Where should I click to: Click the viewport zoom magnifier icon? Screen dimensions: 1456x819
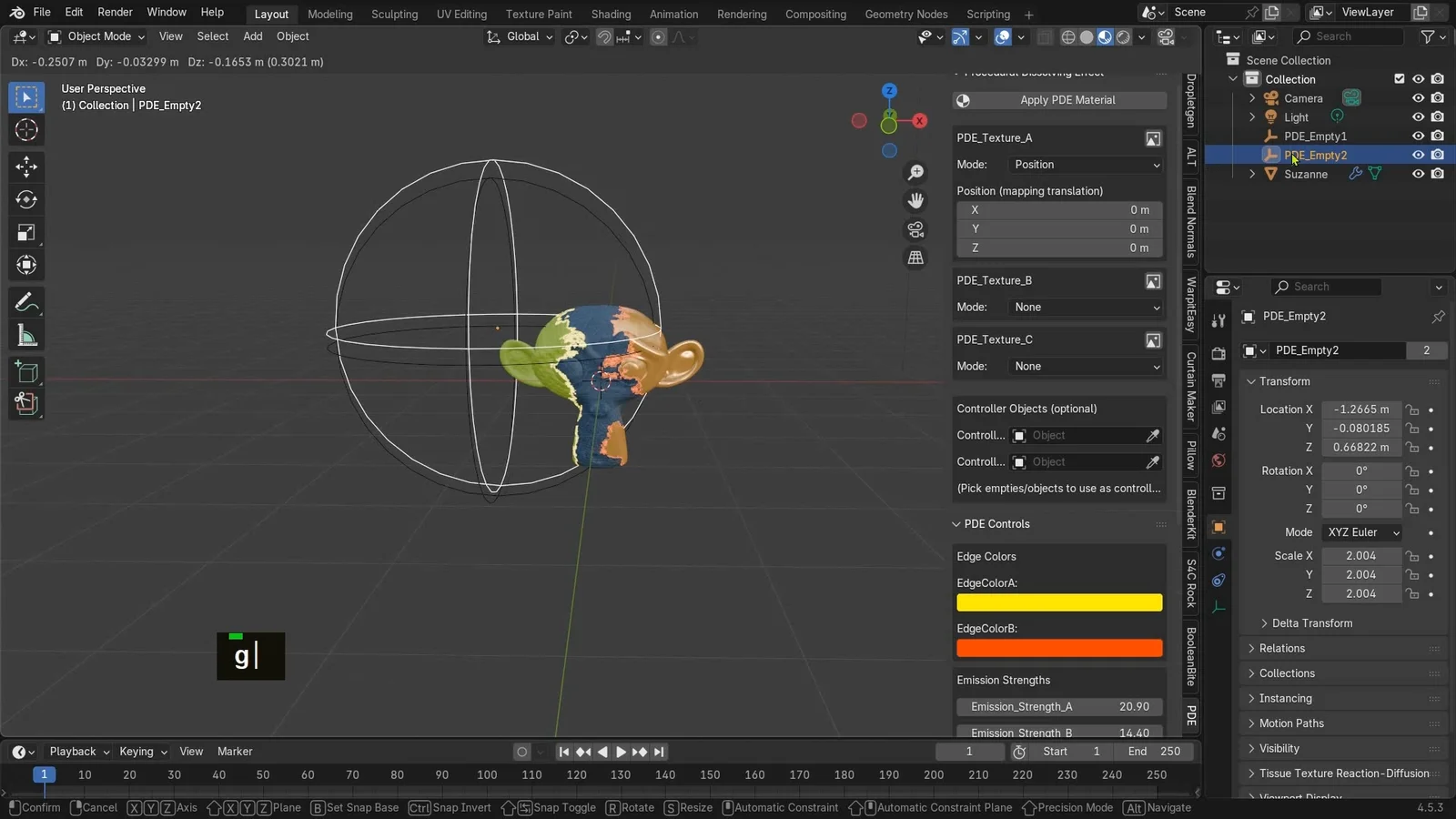click(x=915, y=173)
